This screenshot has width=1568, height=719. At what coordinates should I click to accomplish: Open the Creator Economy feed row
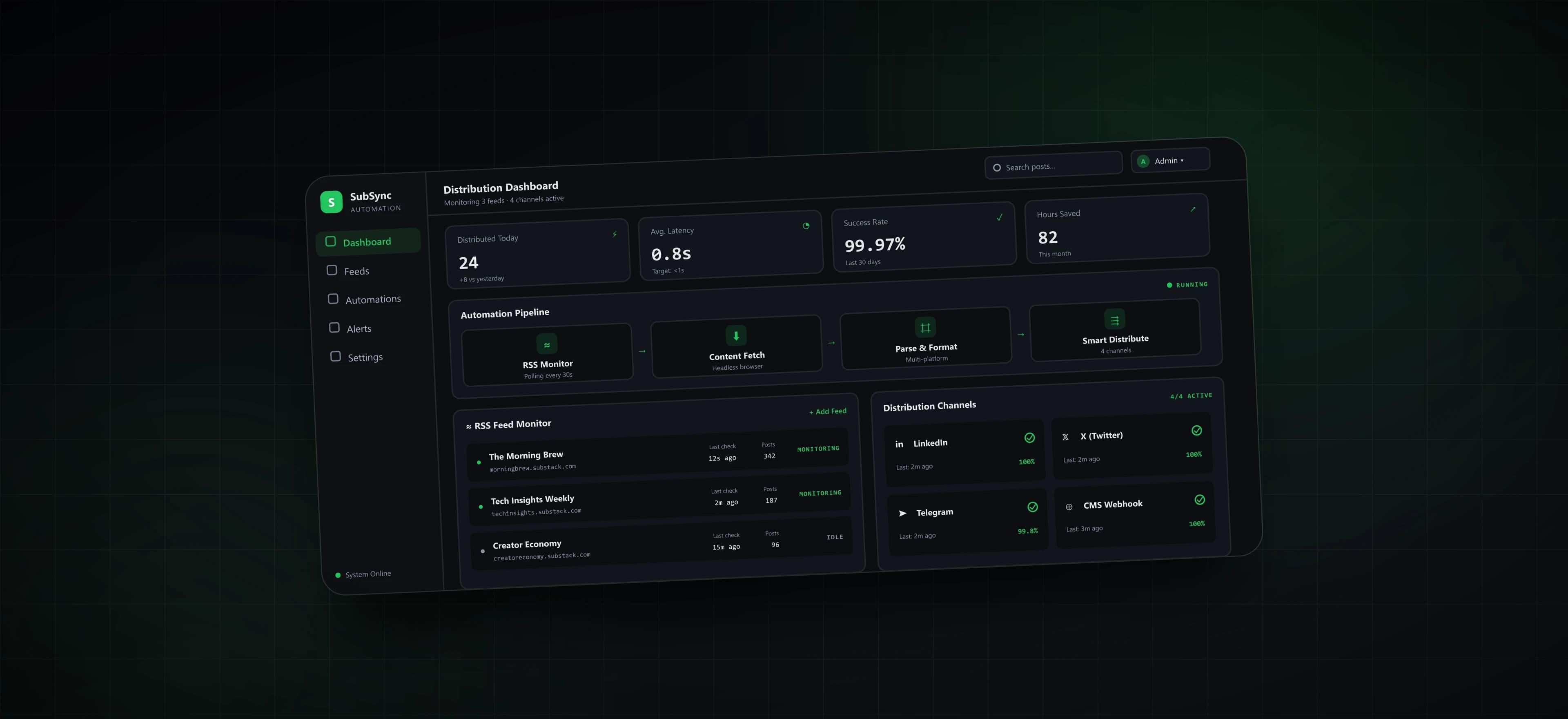[x=661, y=543]
